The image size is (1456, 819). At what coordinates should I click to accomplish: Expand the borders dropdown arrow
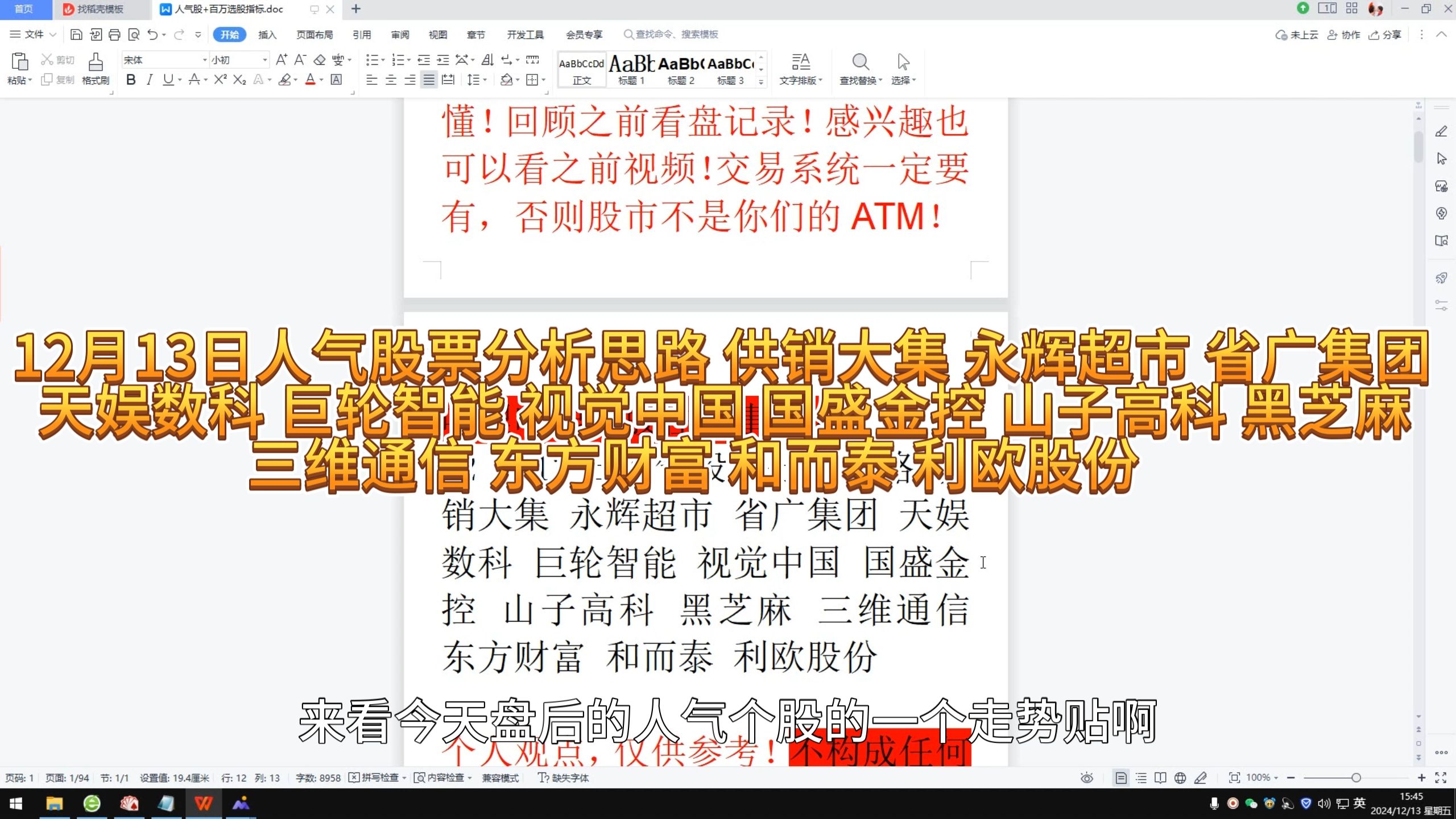pyautogui.click(x=544, y=80)
